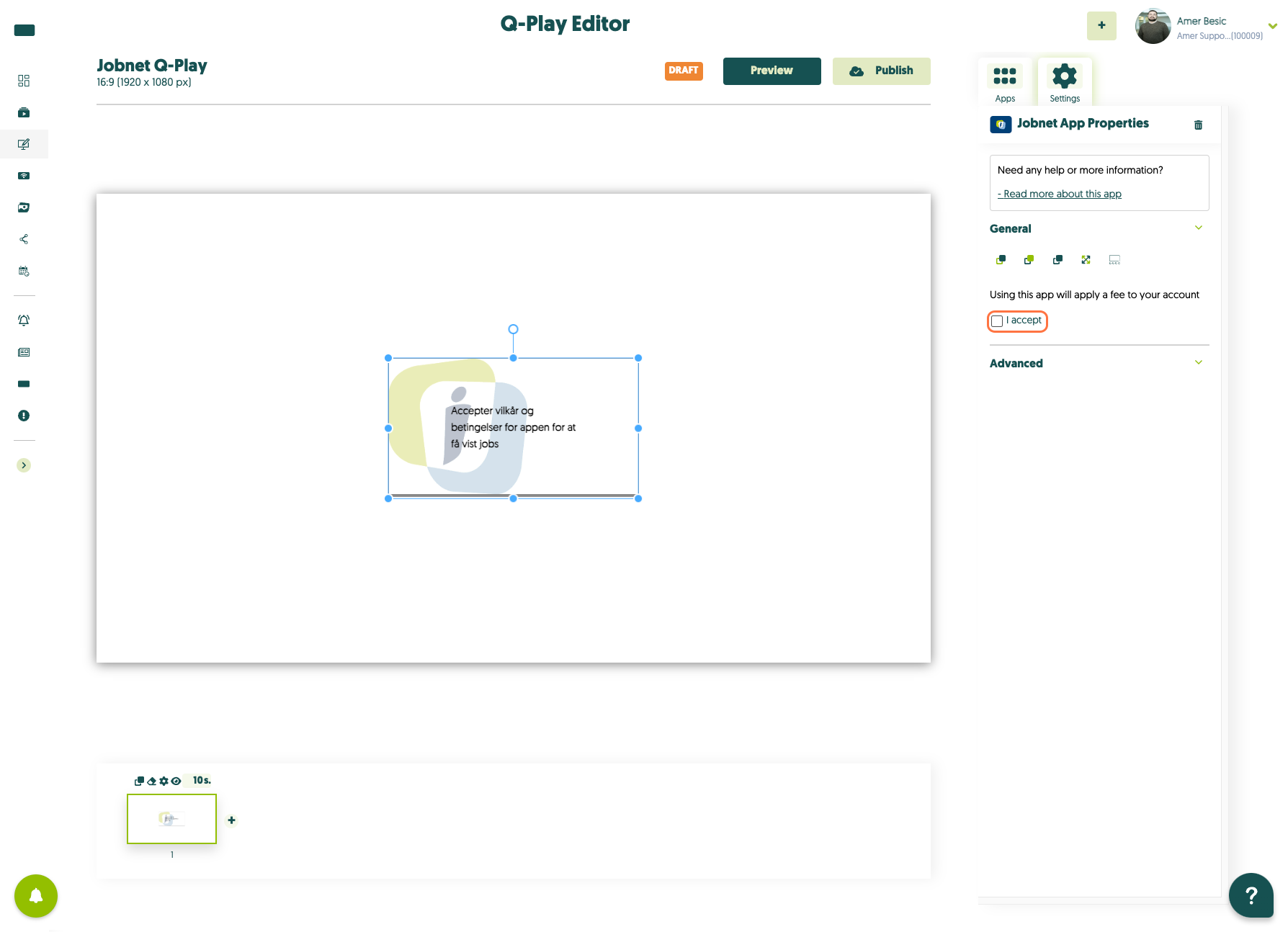This screenshot has height=932, width=1288.
Task: Open the alarm bell icon in sidebar
Action: coord(24,321)
